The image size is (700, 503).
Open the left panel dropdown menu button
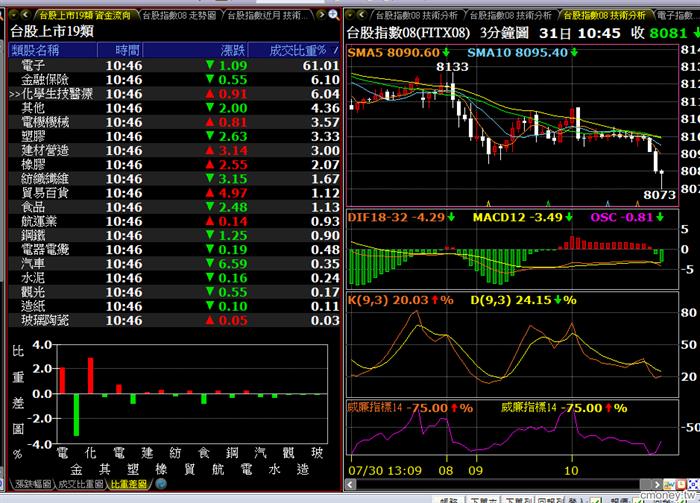tap(13, 15)
